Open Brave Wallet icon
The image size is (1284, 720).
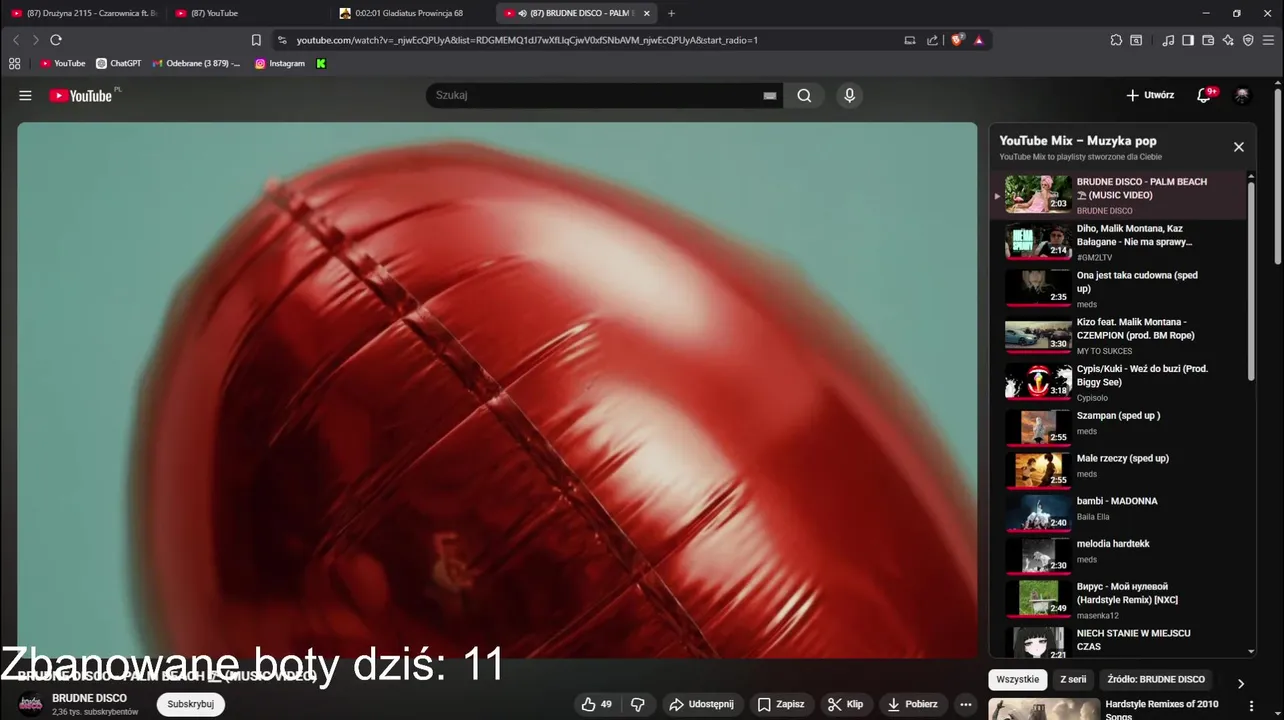click(x=1208, y=40)
